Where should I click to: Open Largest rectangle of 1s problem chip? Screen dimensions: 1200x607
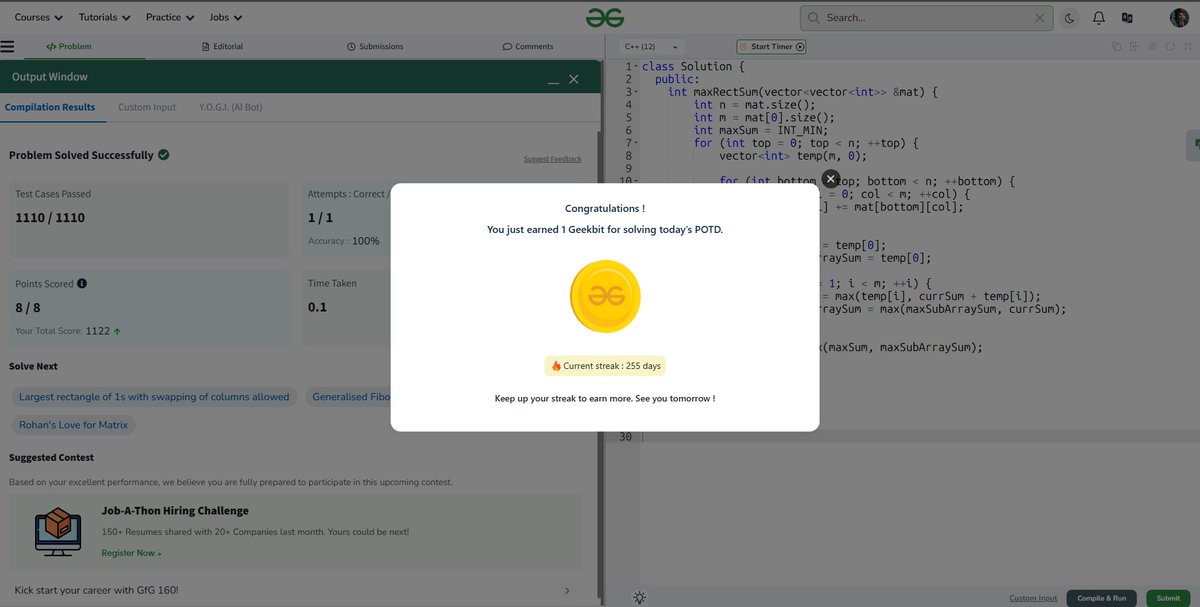tap(154, 397)
